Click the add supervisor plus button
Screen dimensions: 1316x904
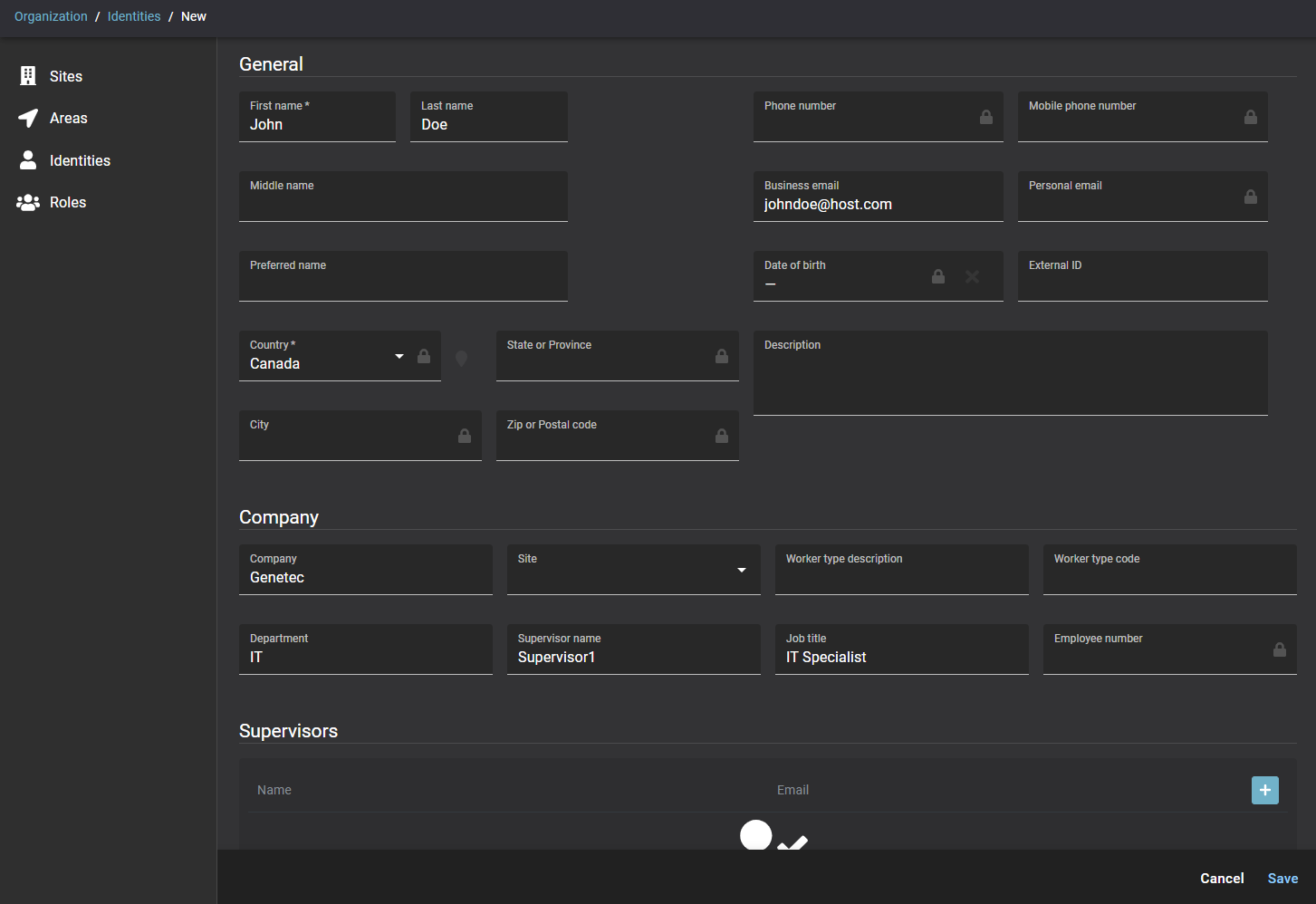(x=1264, y=790)
